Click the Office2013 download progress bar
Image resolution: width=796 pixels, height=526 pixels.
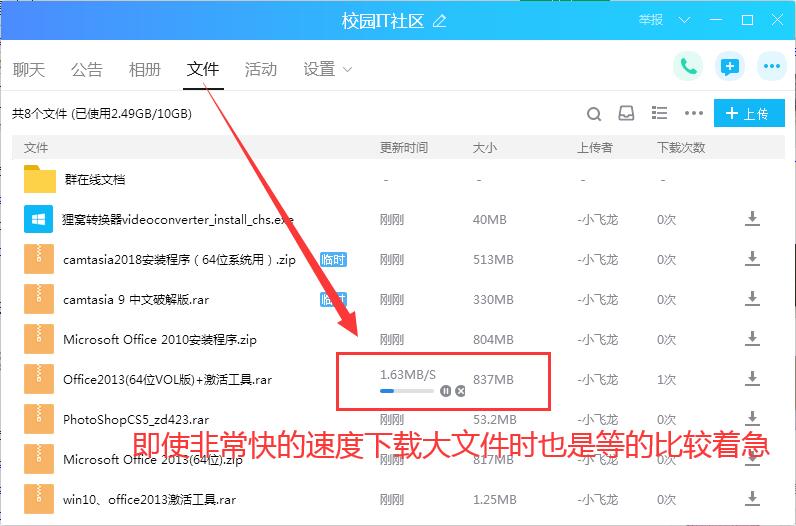click(407, 391)
